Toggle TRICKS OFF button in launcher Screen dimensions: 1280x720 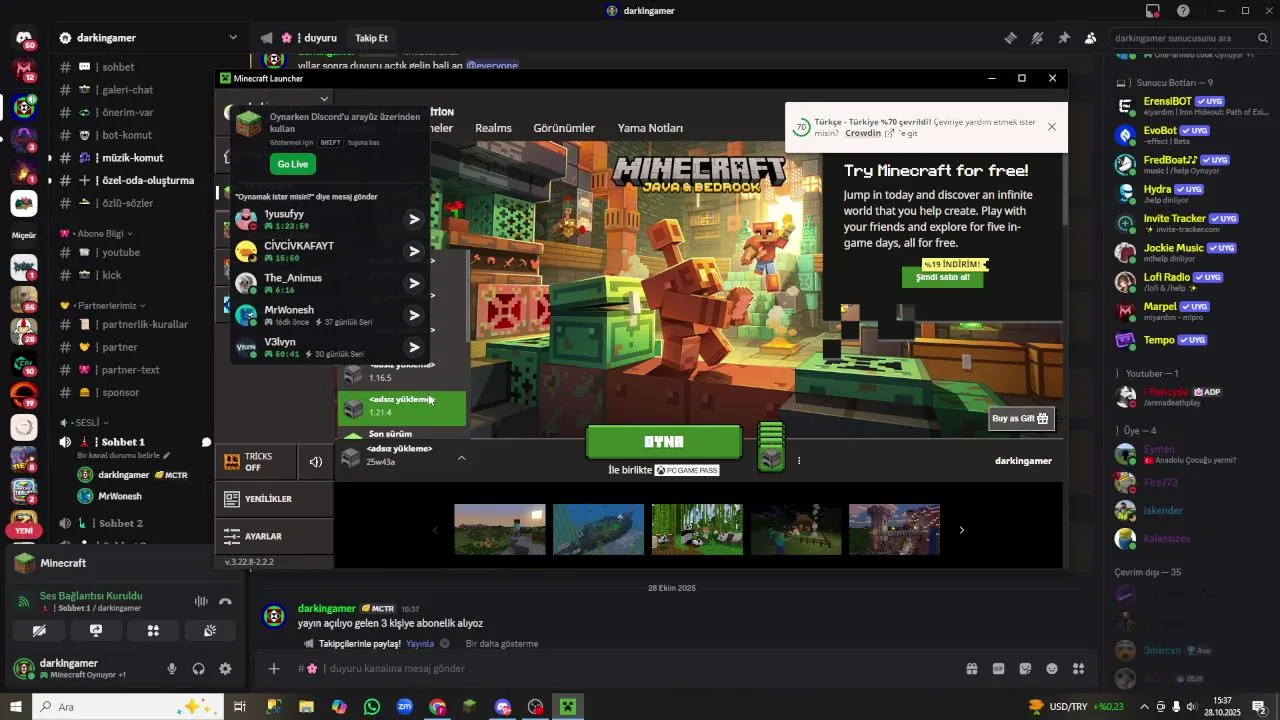coord(256,462)
